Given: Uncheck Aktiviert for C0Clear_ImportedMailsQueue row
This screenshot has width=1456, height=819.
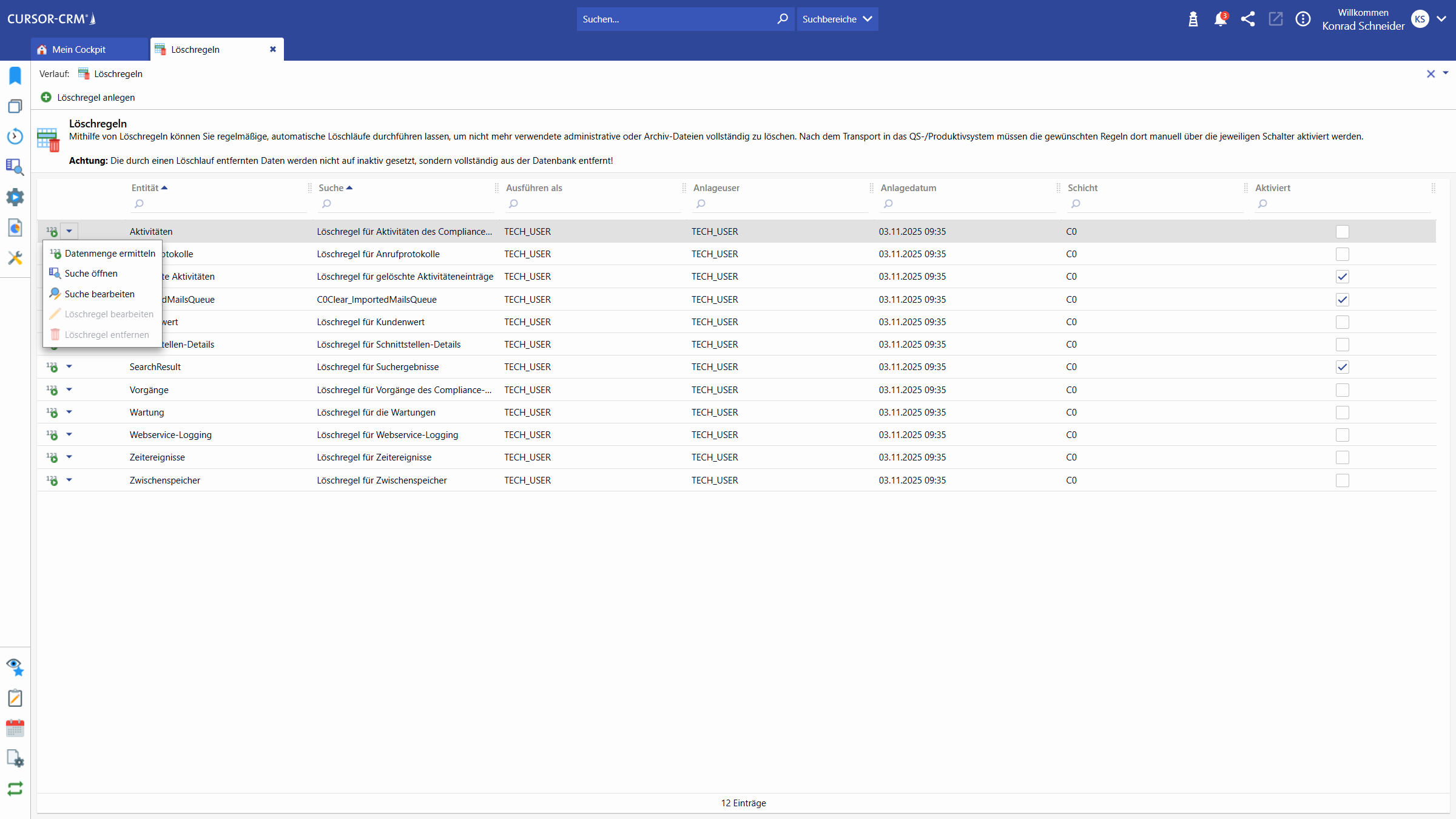Looking at the screenshot, I should [1343, 299].
